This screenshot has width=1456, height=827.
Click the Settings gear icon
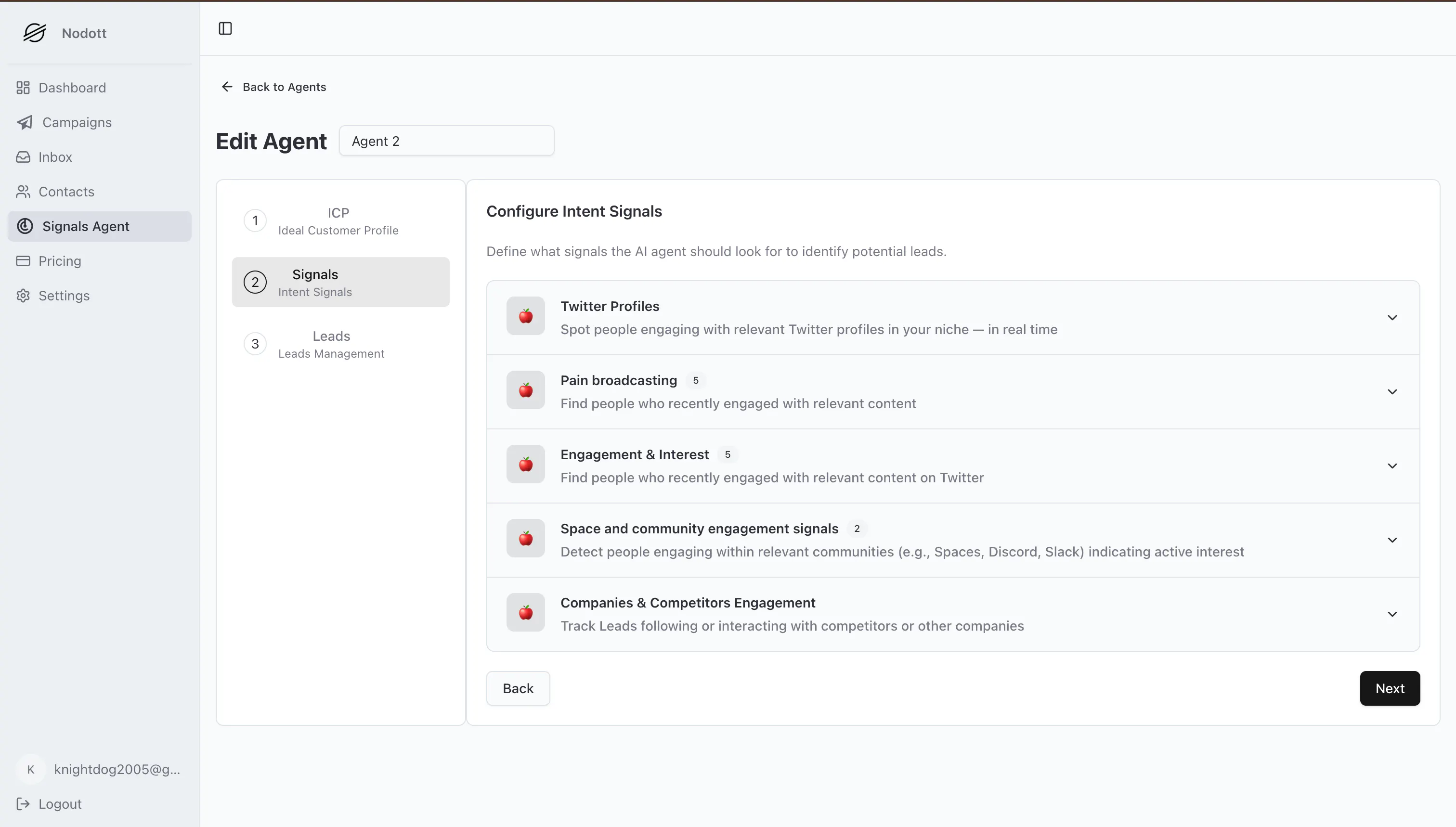pyautogui.click(x=23, y=296)
